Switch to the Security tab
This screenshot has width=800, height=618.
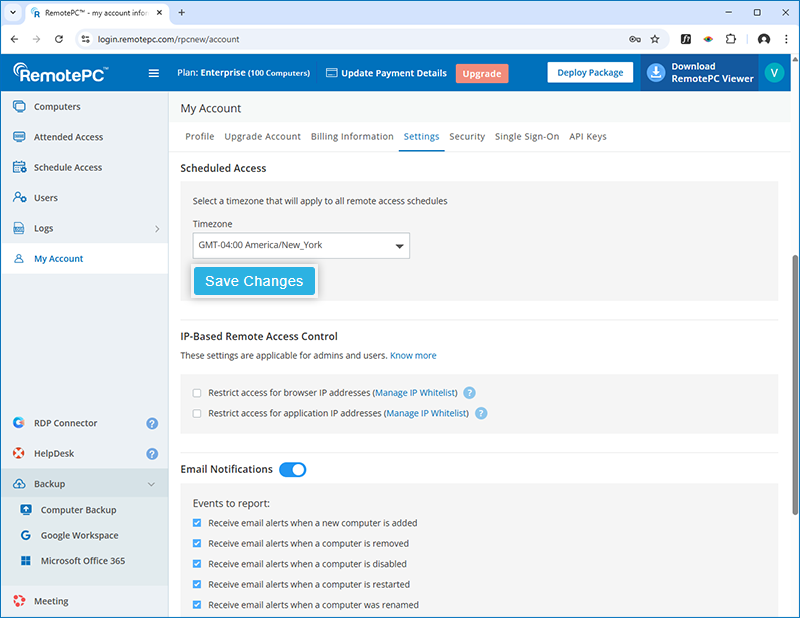pos(467,136)
